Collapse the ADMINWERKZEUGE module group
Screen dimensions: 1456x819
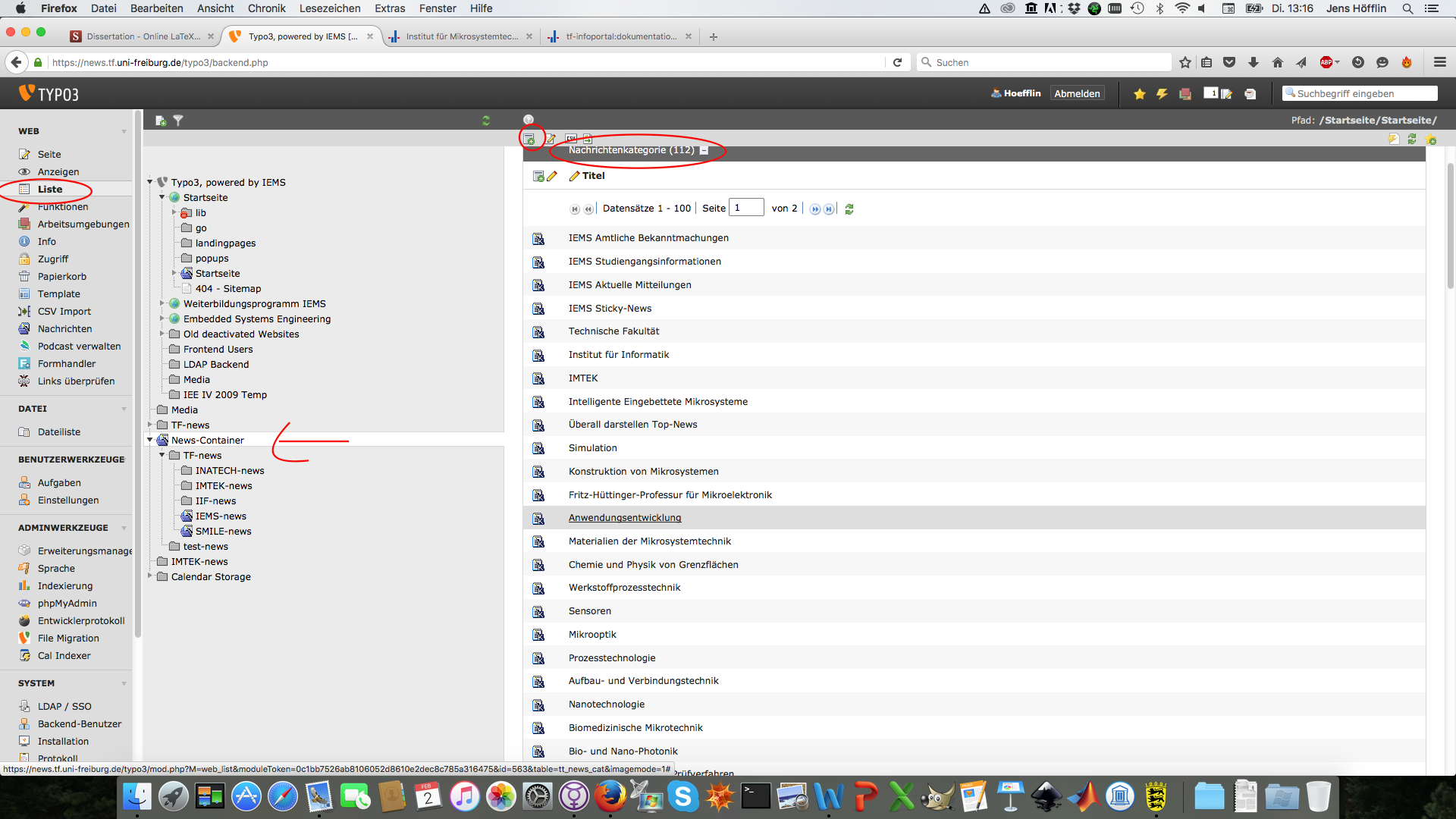(x=124, y=528)
